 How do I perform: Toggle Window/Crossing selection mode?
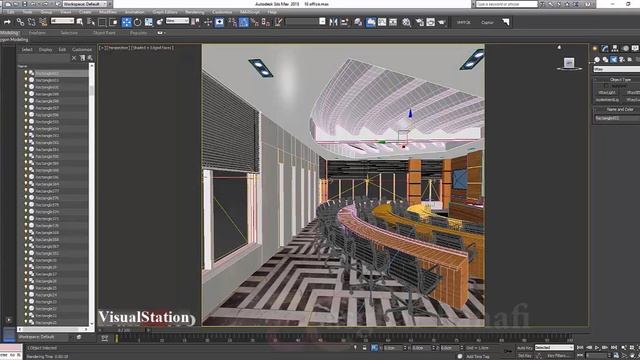click(x=113, y=22)
